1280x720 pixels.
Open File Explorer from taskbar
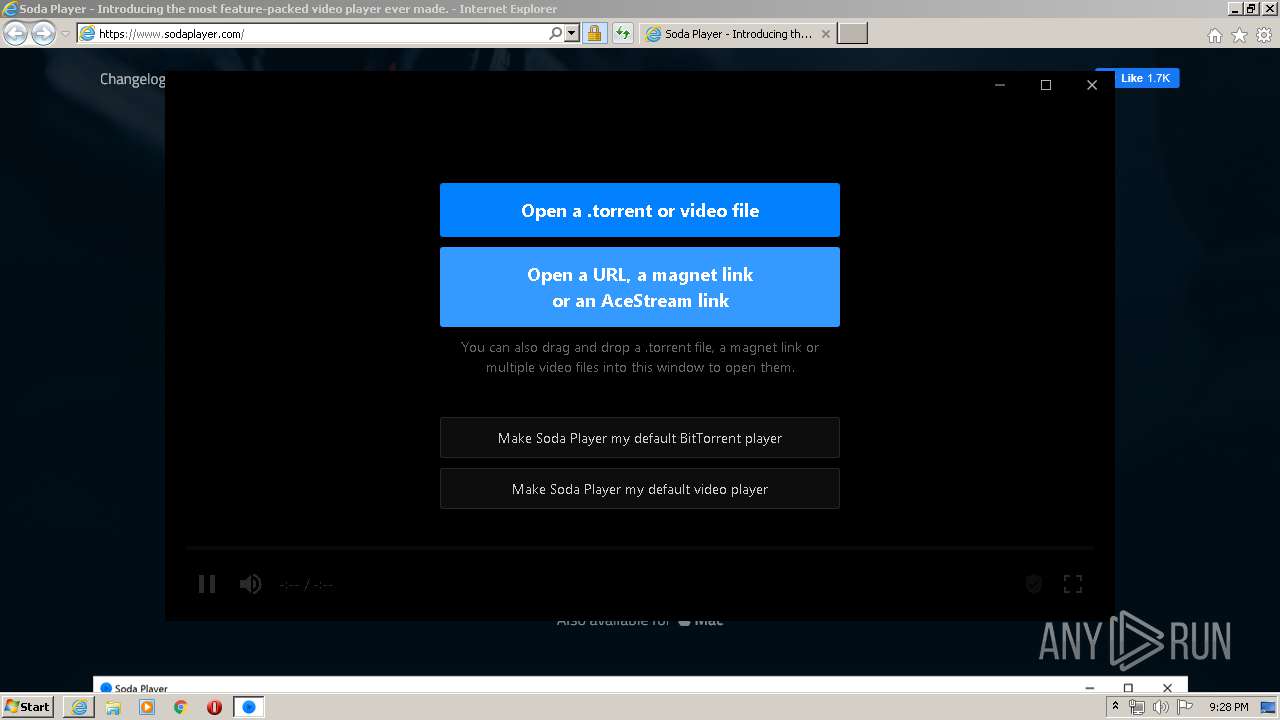point(113,707)
